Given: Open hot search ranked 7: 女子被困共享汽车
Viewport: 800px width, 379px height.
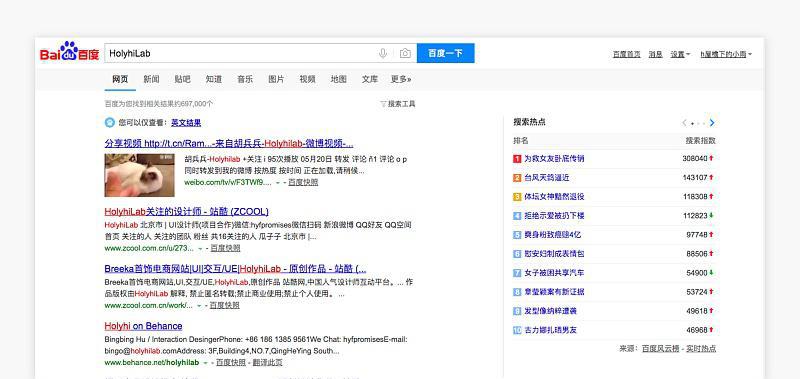Looking at the screenshot, I should [554, 273].
